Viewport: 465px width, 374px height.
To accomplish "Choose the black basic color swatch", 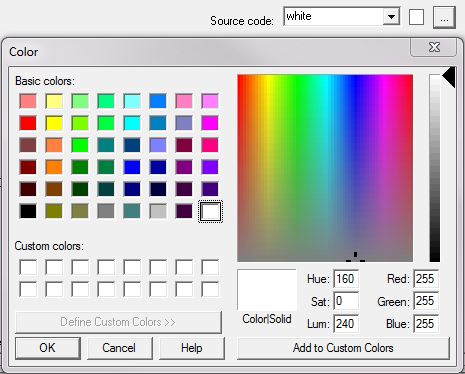I will point(28,211).
